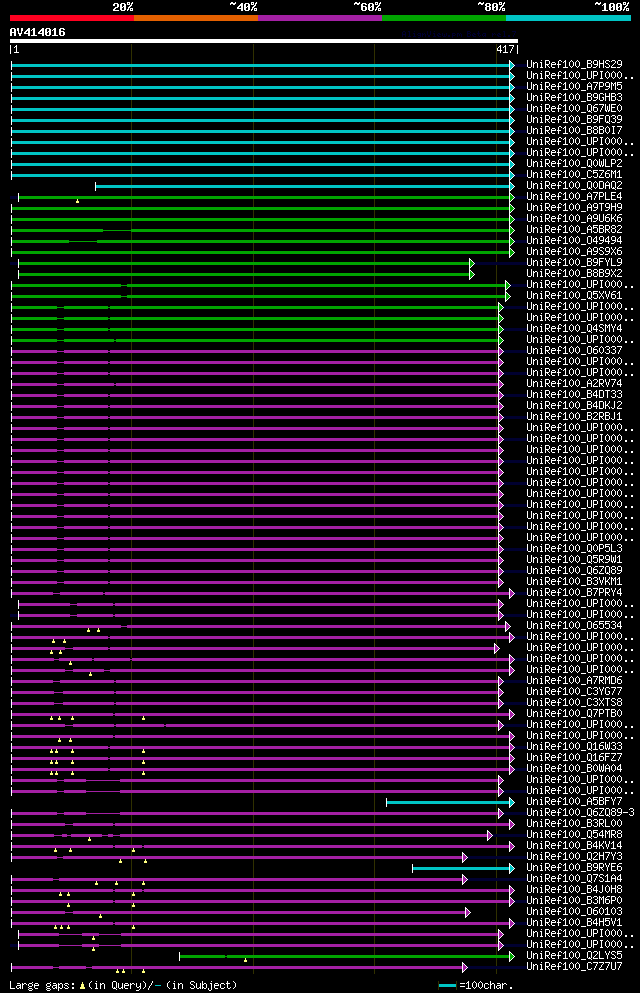
Task: Click the short cyan bar of B9RYE6
Action: pos(463,869)
